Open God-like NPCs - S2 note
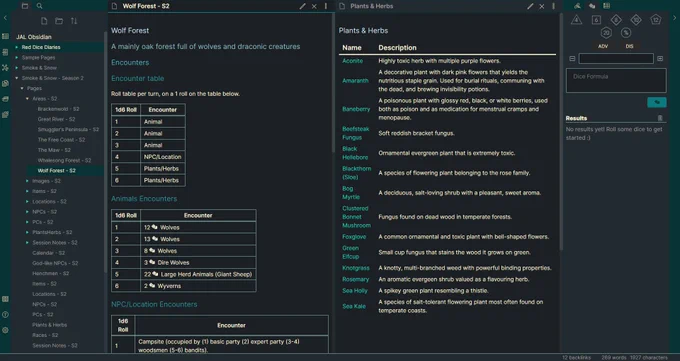The image size is (680, 361). 55,263
